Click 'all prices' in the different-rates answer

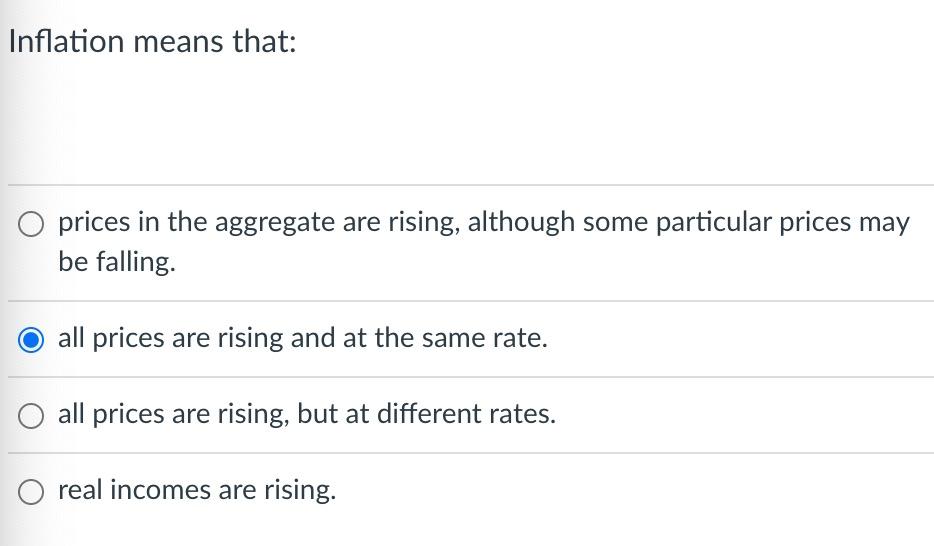(111, 414)
